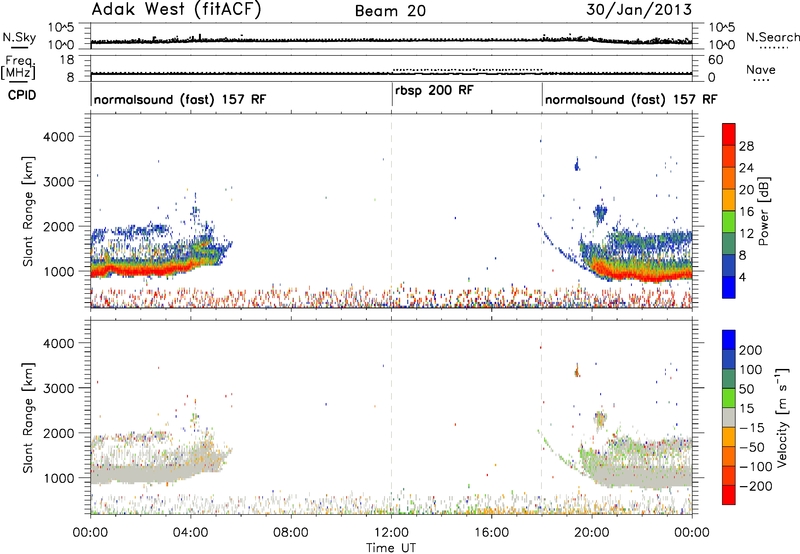Click the "rbsp 200 RF" CPID label
The height and width of the screenshot is (554, 800).
[x=434, y=90]
